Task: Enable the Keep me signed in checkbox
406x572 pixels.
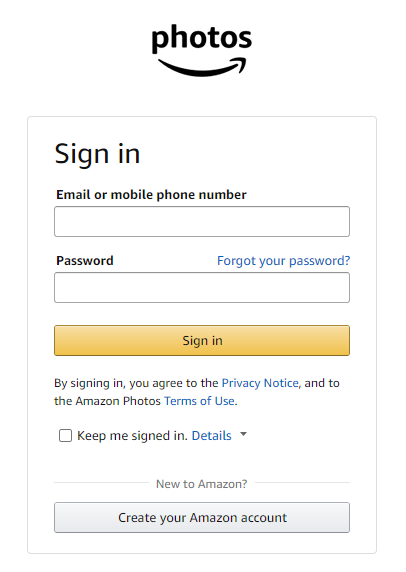Action: click(x=65, y=436)
